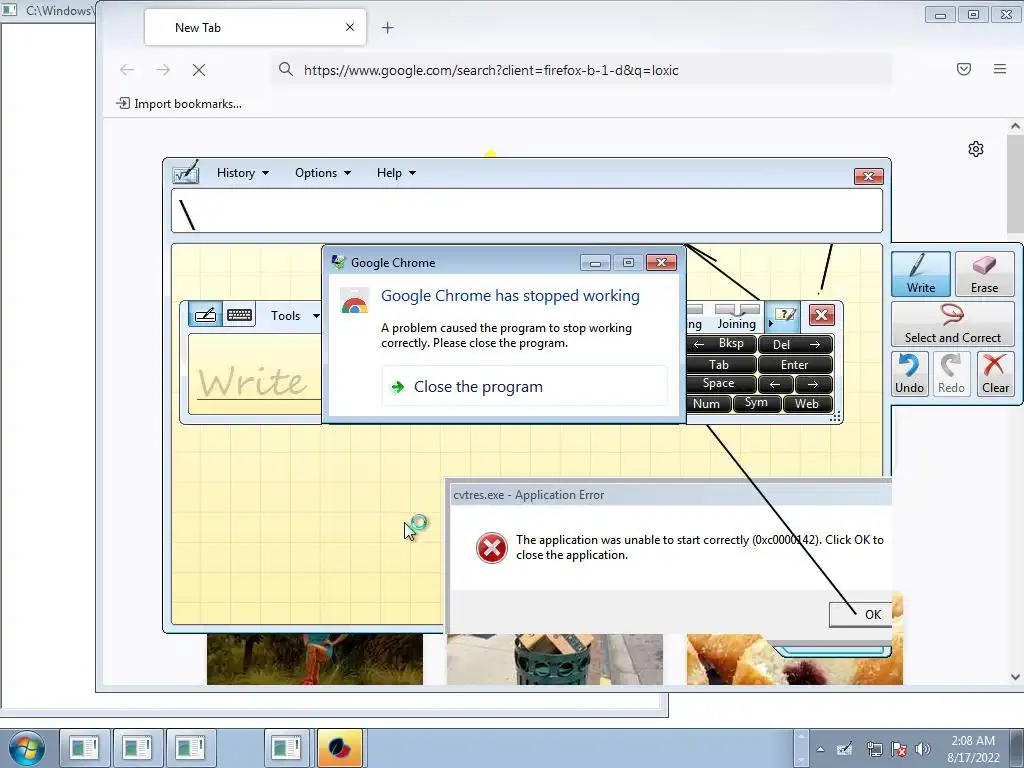
Task: Tap the Enter key on input panel
Action: click(x=795, y=364)
